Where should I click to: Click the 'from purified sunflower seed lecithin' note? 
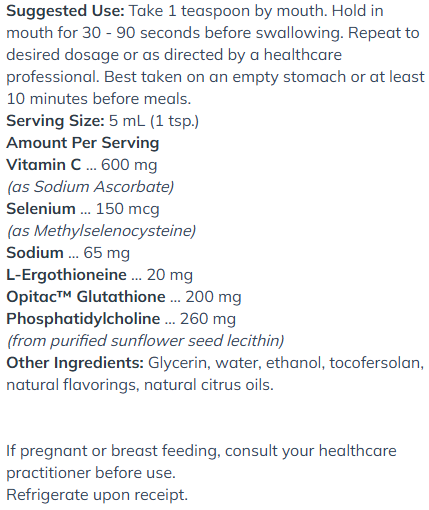(146, 341)
